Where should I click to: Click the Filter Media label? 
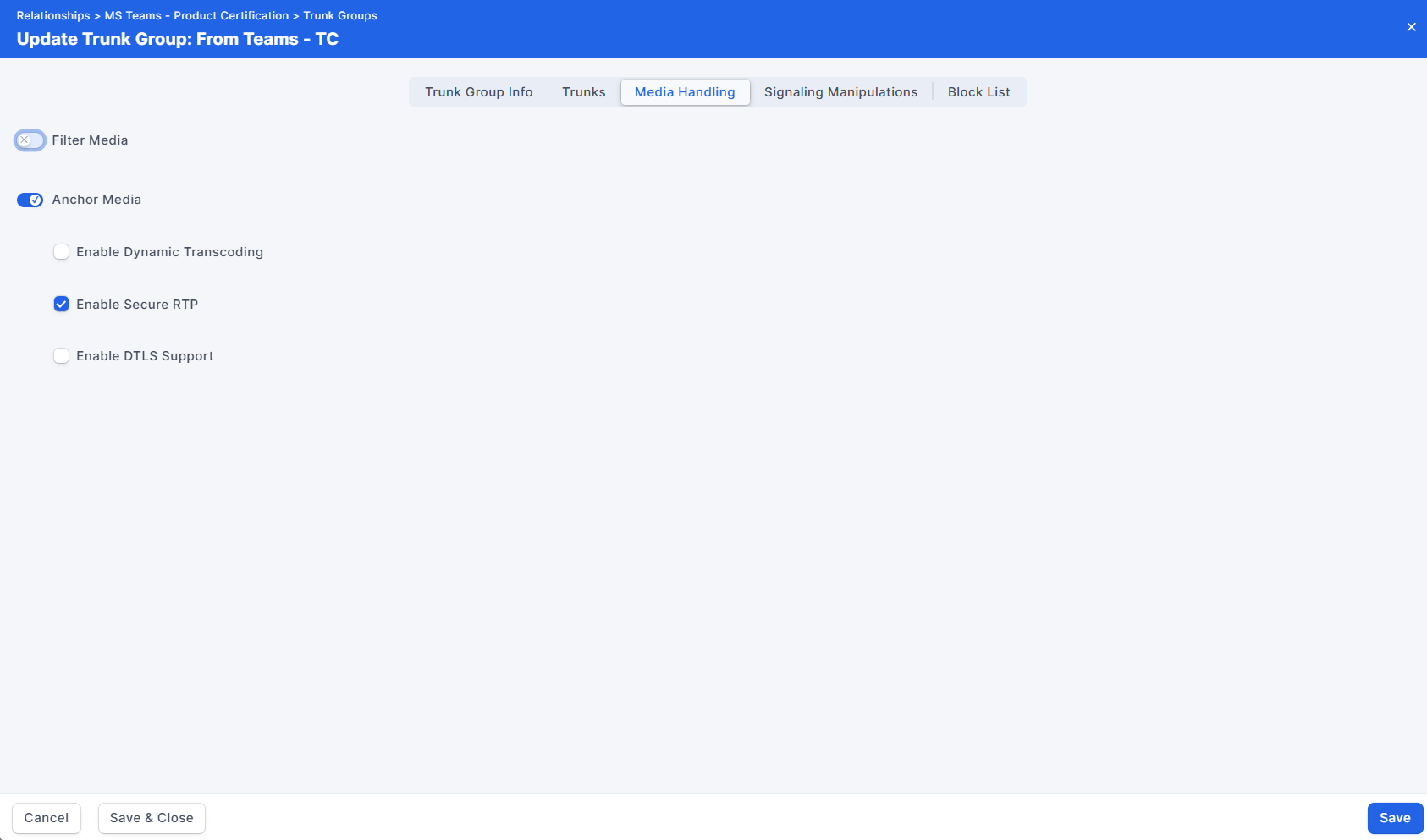pos(90,140)
